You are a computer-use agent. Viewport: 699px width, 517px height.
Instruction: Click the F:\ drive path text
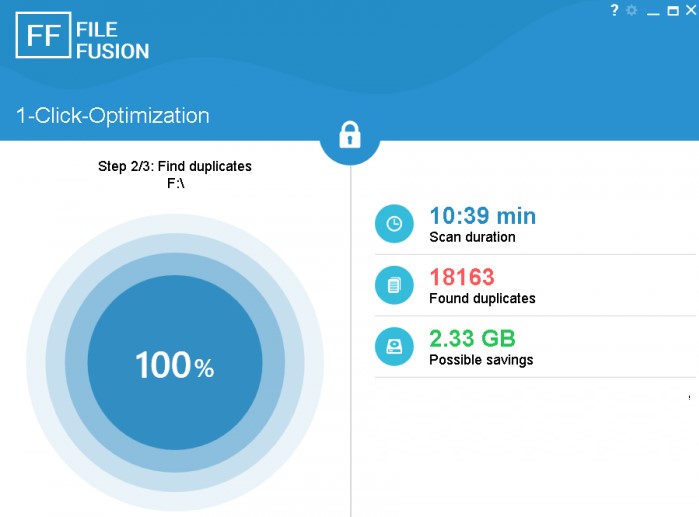click(176, 183)
